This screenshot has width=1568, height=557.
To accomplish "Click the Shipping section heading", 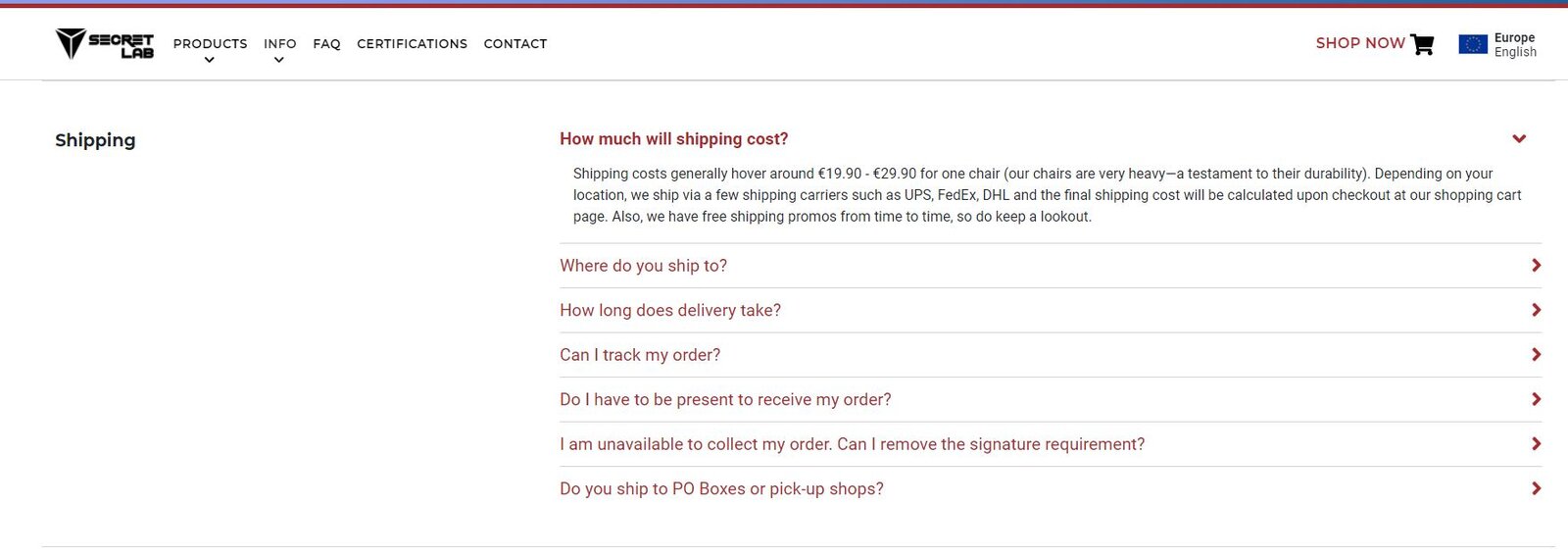I will (x=95, y=140).
